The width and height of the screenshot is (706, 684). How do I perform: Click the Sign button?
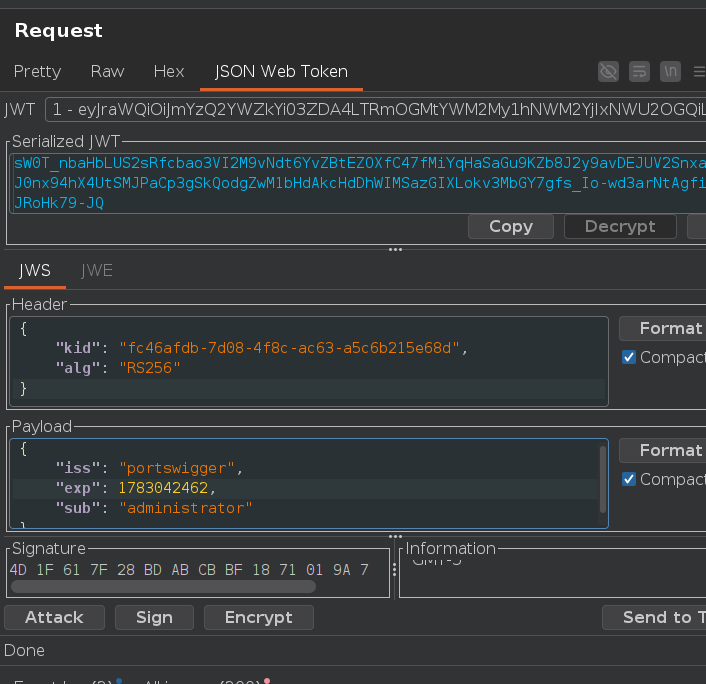[x=154, y=617]
